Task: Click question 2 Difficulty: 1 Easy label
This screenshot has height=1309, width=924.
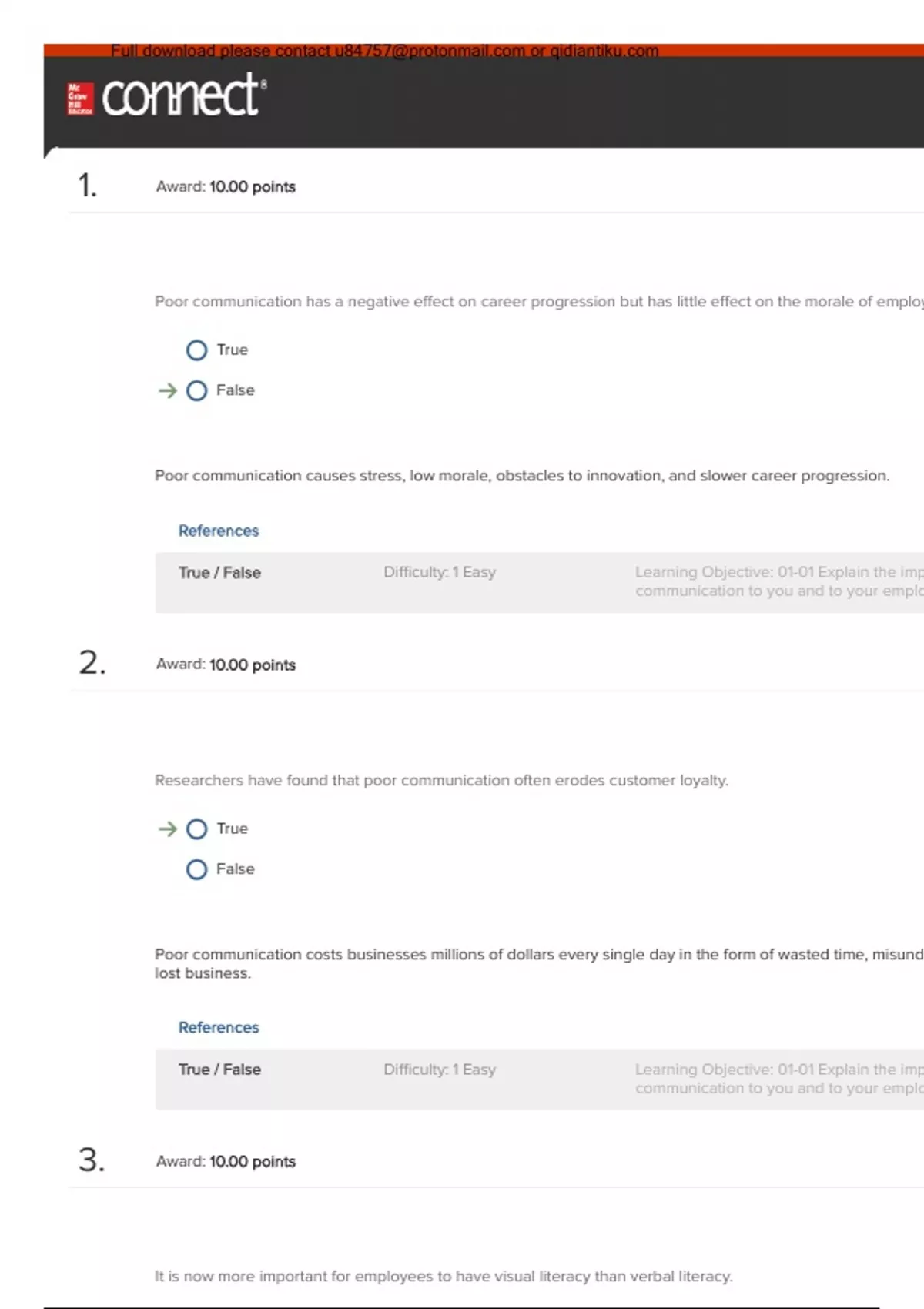Action: click(x=440, y=1070)
